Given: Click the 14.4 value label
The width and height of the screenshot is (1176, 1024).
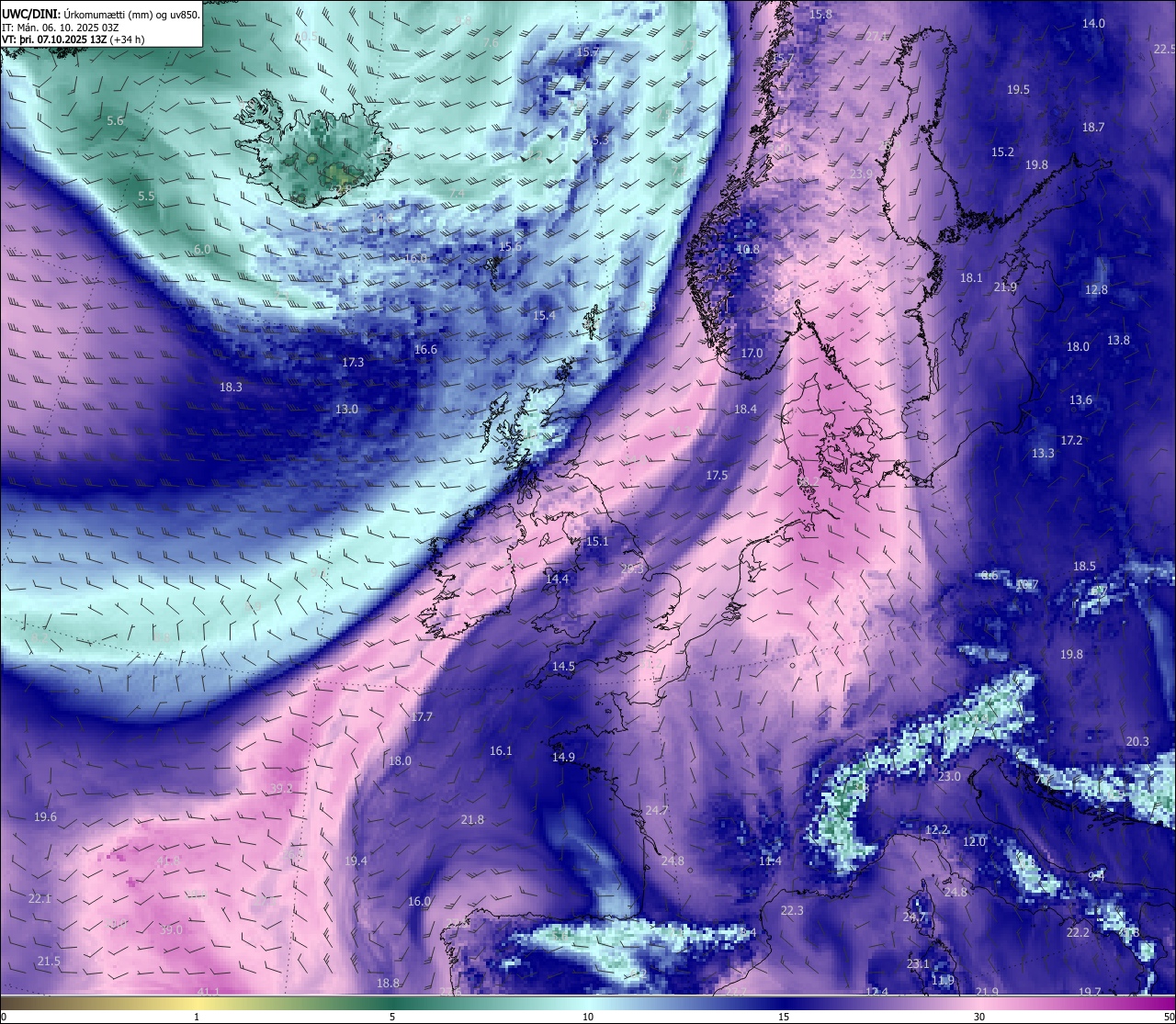Looking at the screenshot, I should (557, 579).
